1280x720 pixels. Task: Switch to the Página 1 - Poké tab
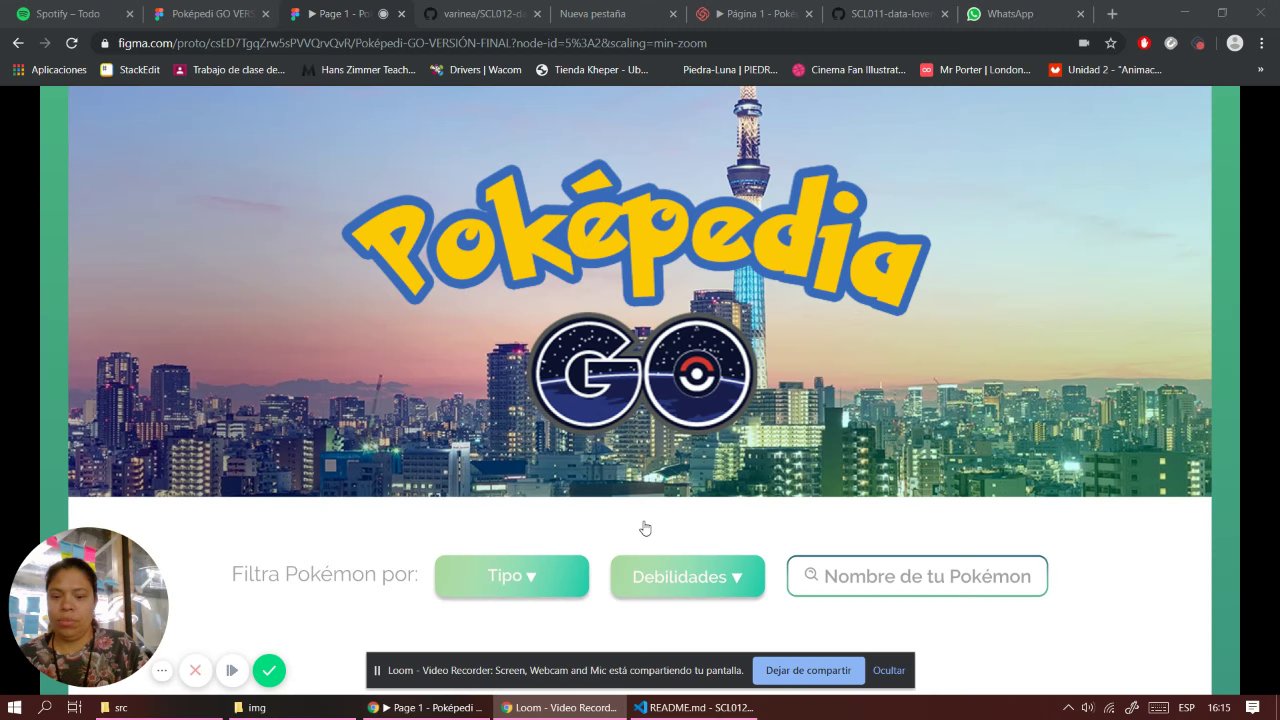point(754,14)
